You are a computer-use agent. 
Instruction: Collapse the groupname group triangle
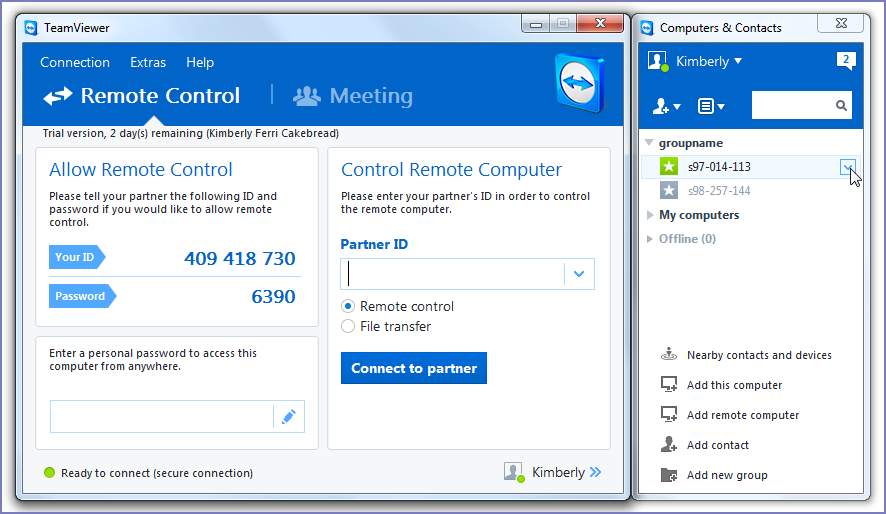(x=649, y=142)
